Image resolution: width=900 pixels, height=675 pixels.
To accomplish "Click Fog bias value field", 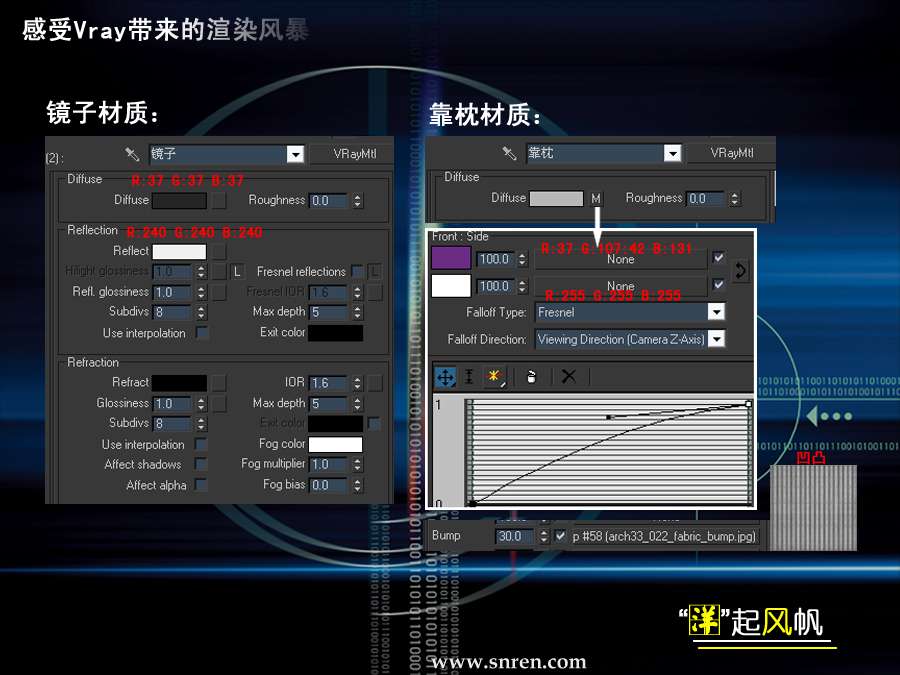I will coord(329,485).
